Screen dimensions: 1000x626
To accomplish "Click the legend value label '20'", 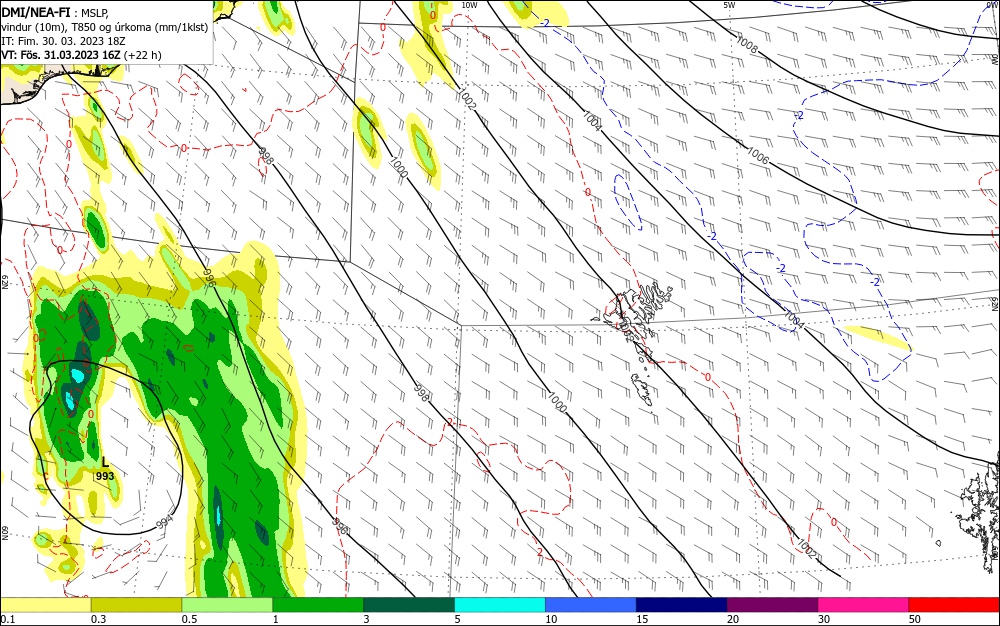I will click(x=733, y=619).
